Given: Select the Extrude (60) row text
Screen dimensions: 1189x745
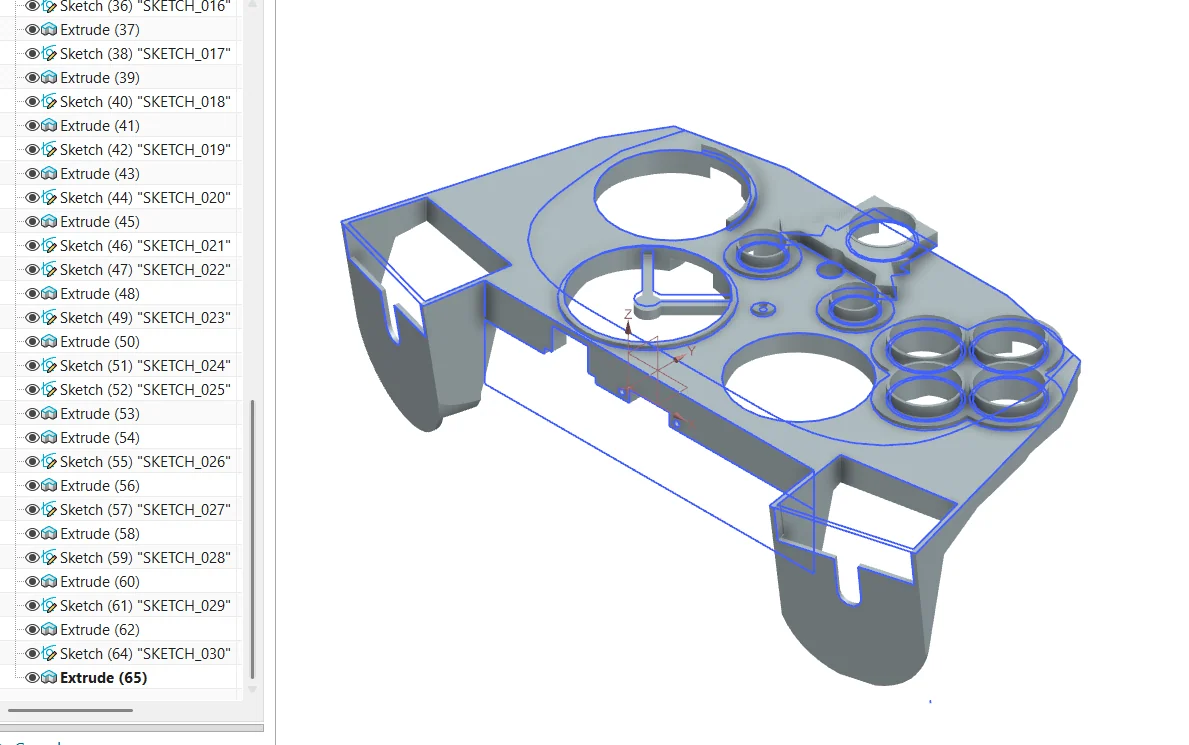Looking at the screenshot, I should click(100, 582).
